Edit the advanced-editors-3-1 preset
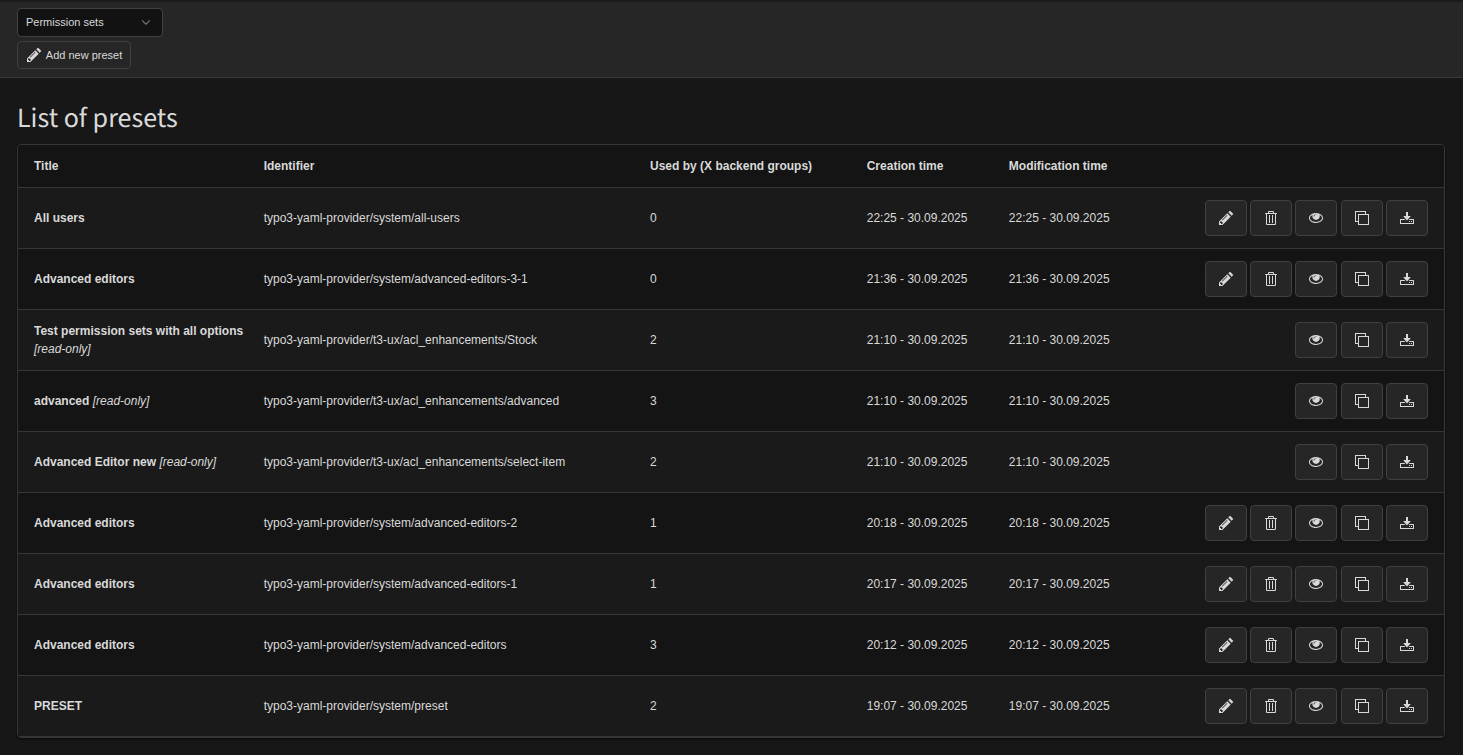This screenshot has width=1463, height=755. [x=1225, y=279]
